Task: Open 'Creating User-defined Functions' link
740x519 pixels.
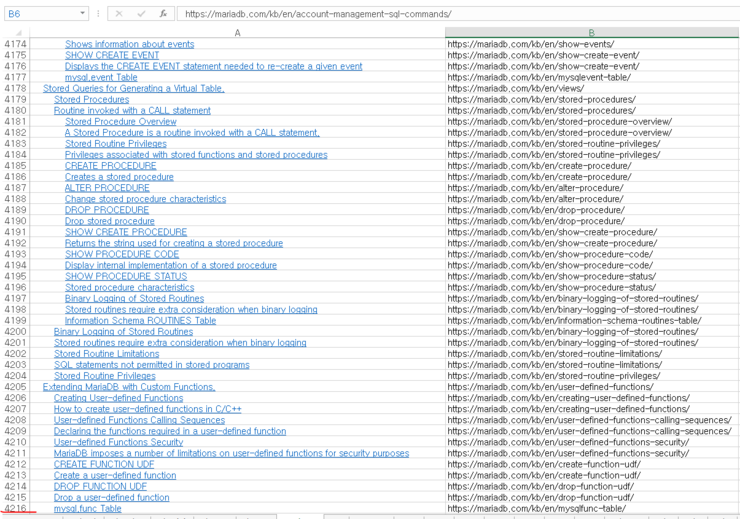Action: [x=118, y=398]
